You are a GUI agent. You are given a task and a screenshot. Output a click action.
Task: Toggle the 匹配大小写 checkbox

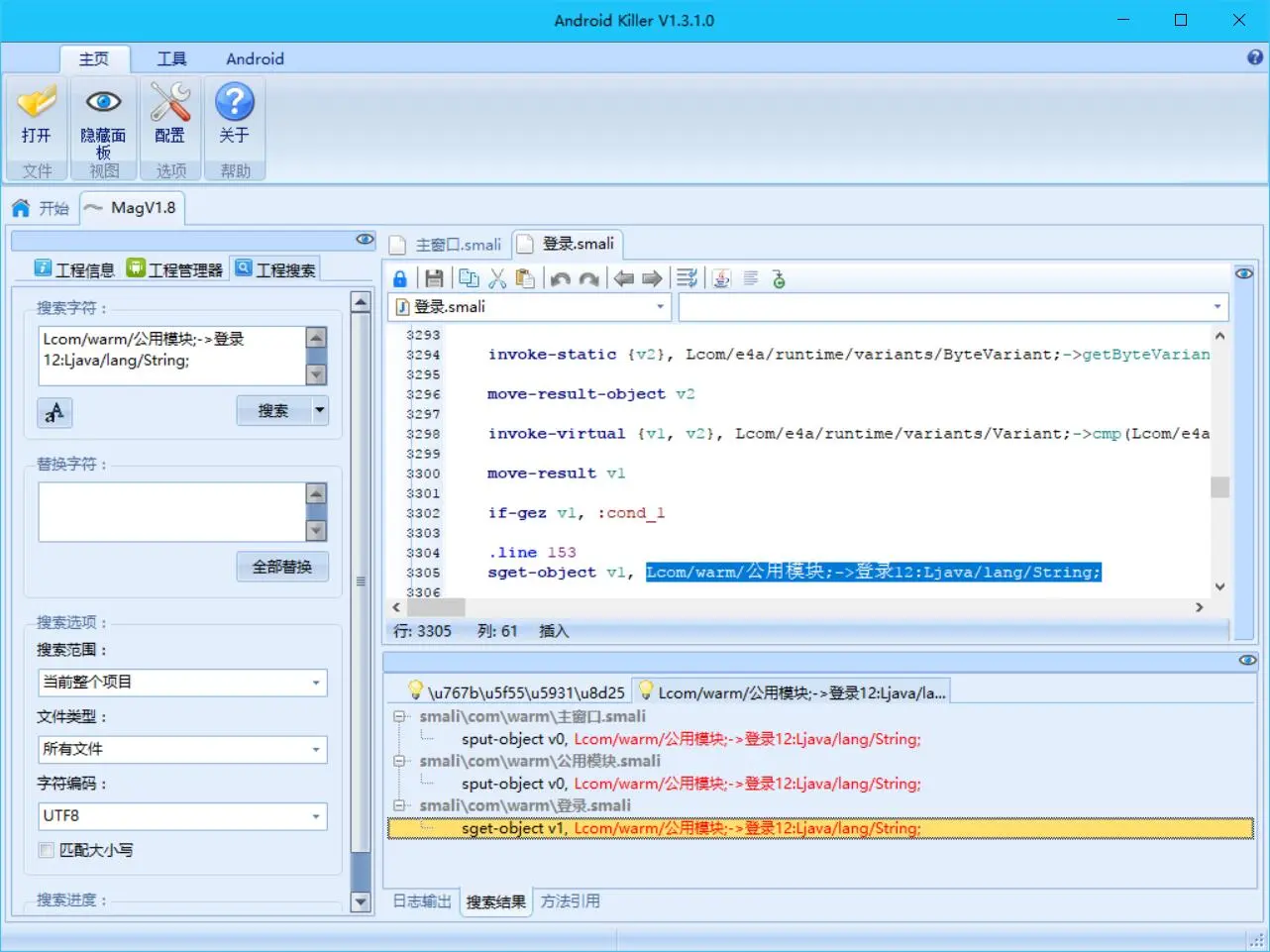pos(46,850)
